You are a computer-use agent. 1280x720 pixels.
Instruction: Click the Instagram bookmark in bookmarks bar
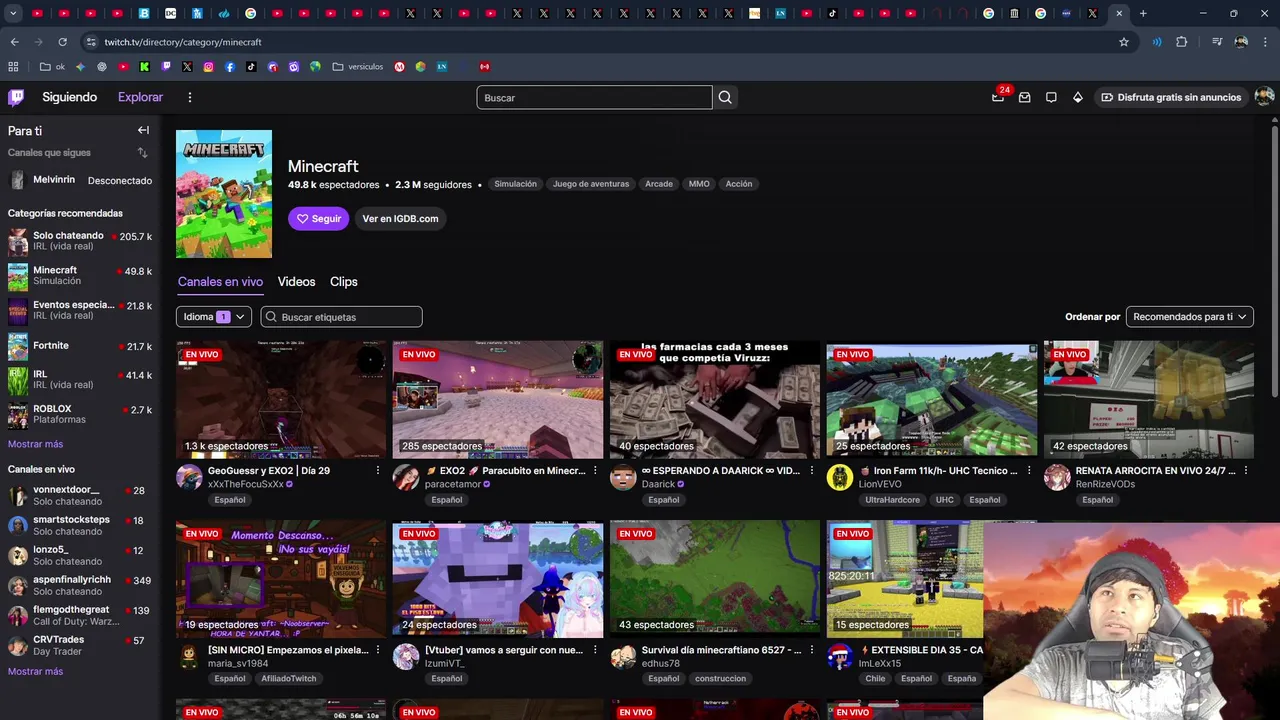(x=208, y=67)
